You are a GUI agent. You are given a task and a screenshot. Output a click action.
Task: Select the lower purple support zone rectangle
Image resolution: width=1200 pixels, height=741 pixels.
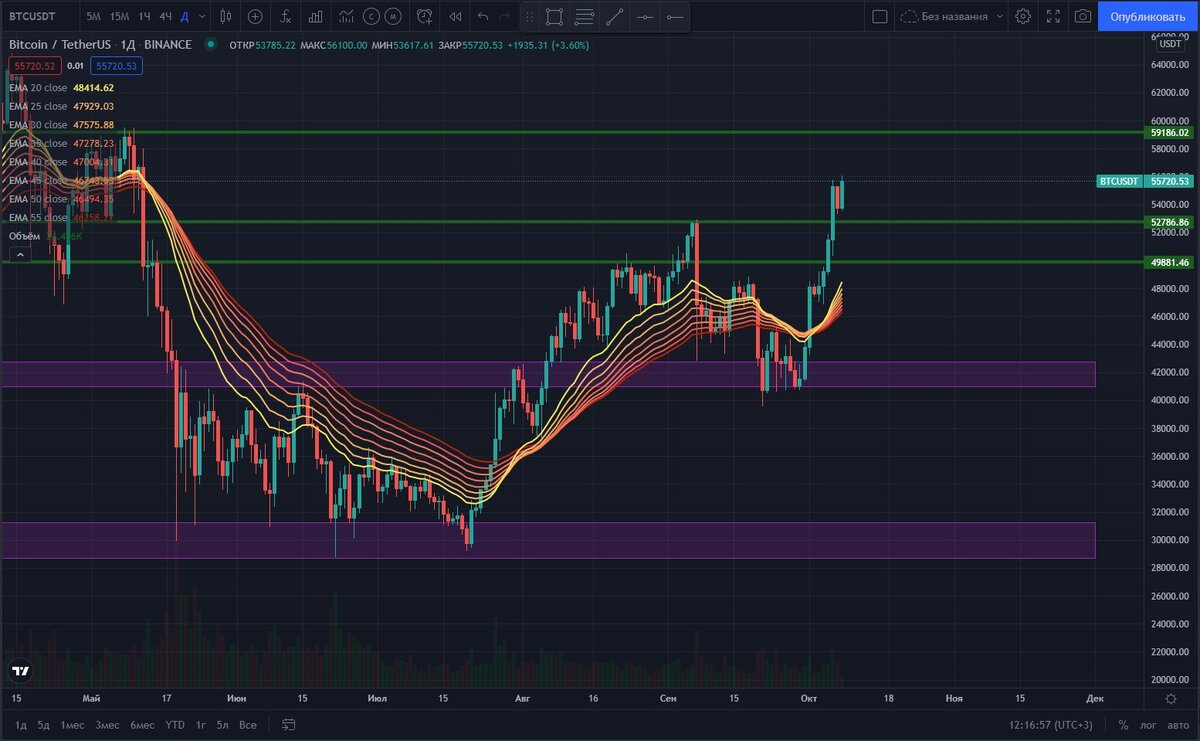pyautogui.click(x=548, y=540)
